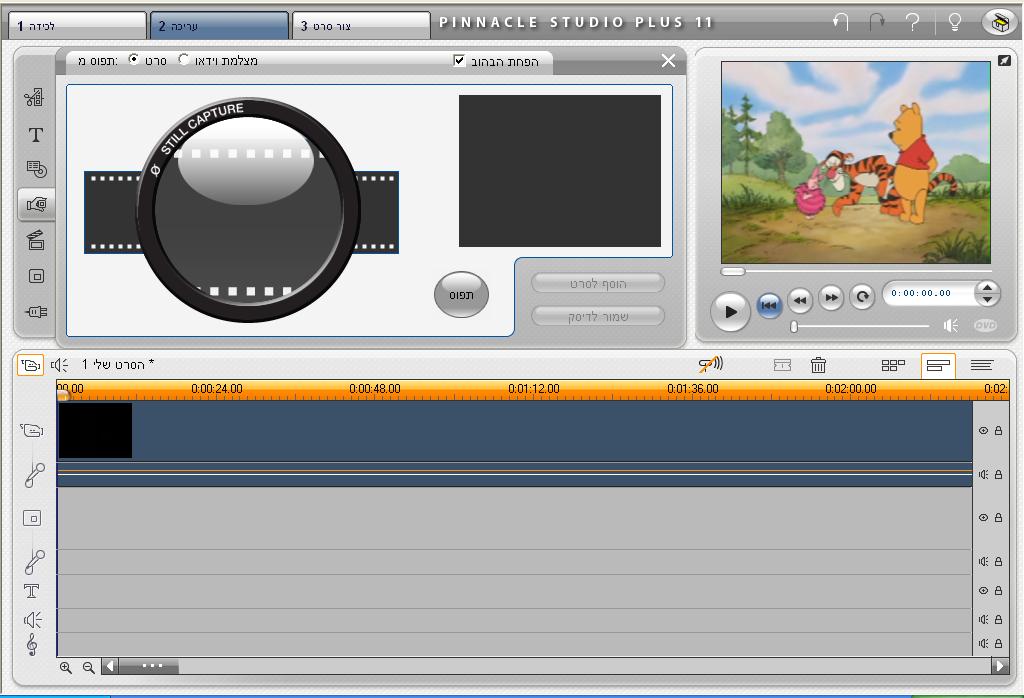Click the undo arrow in title bar
Image resolution: width=1024 pixels, height=698 pixels.
tap(840, 22)
